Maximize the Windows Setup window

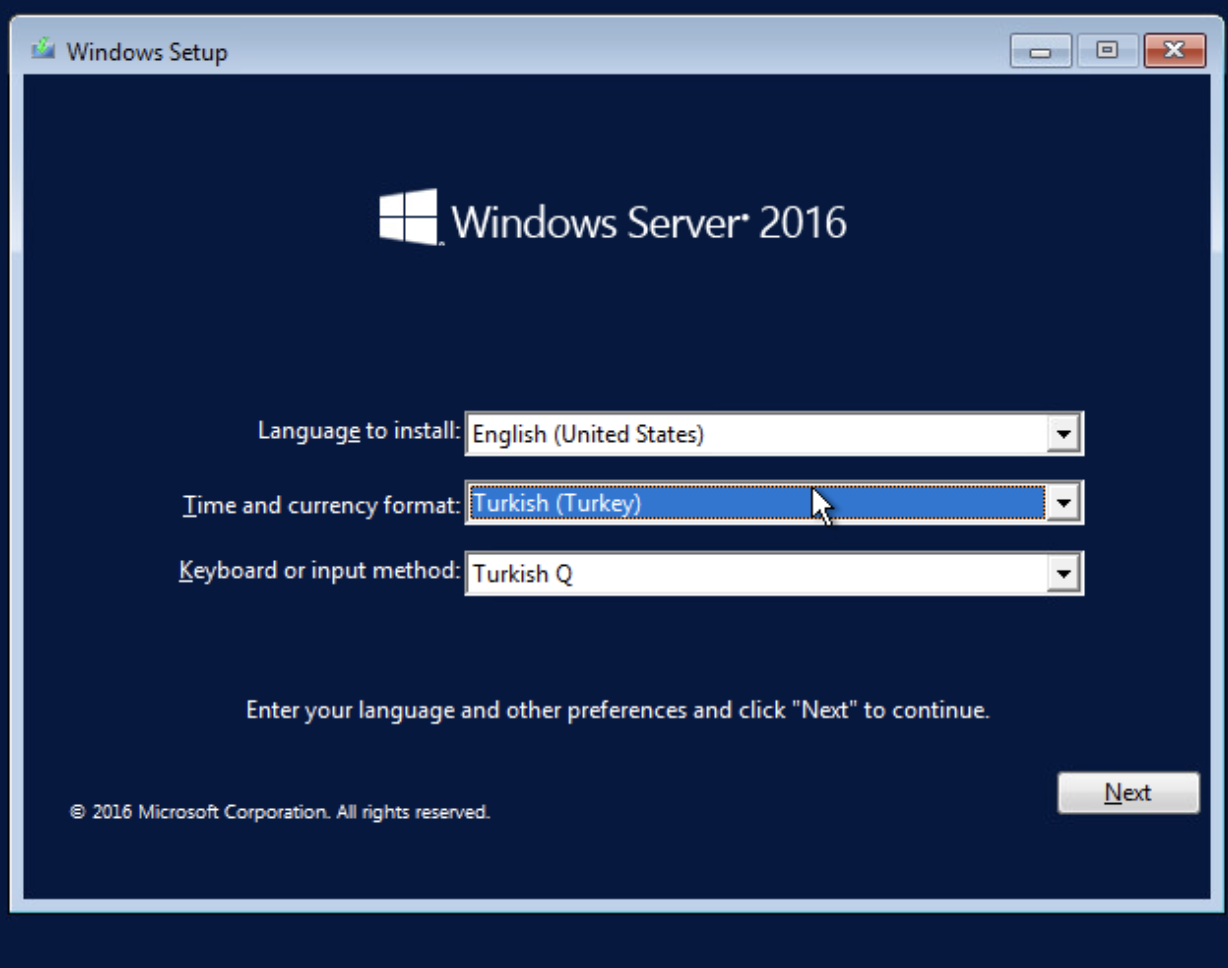pos(1106,51)
